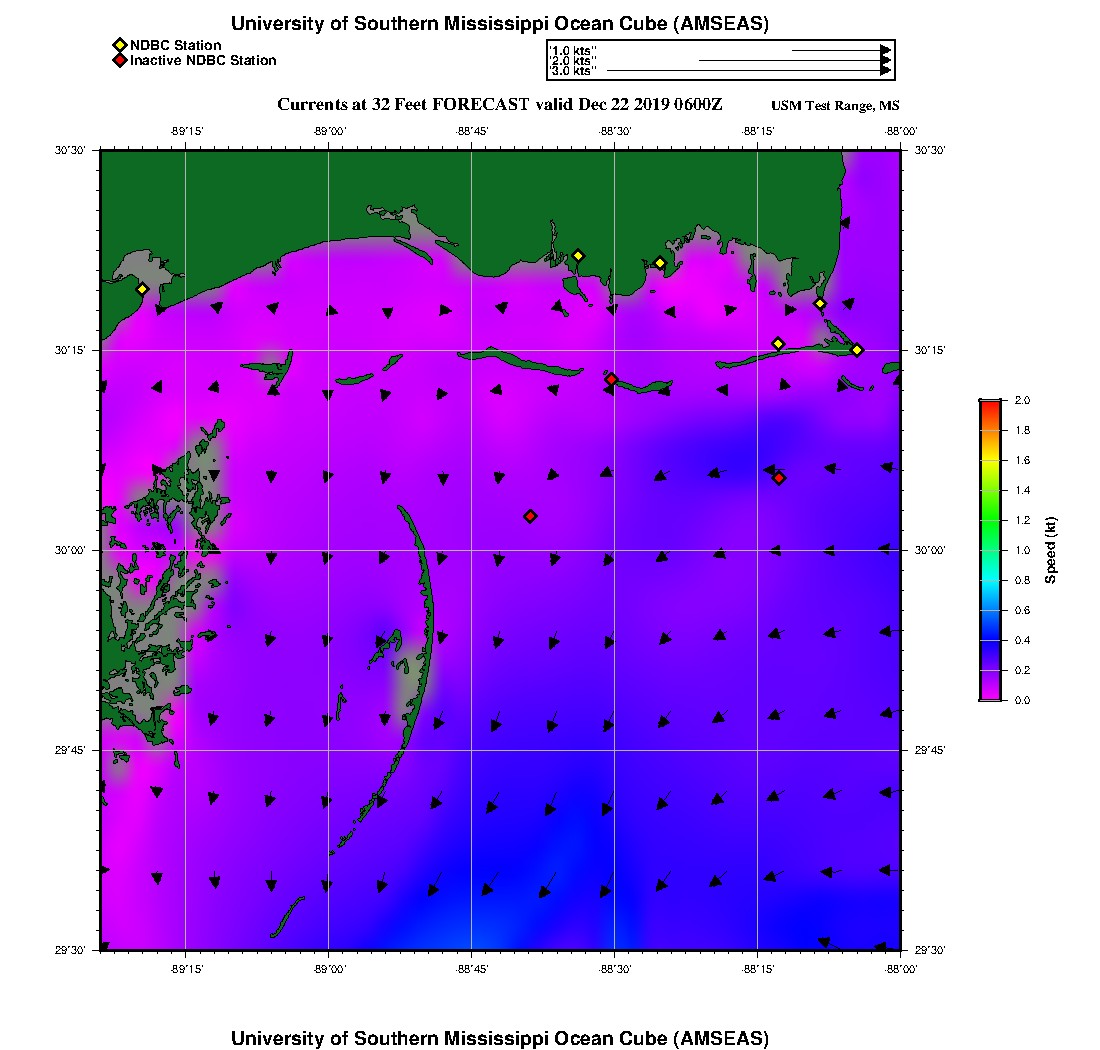The image size is (1100, 1050).
Task: Click the 'USM Test Range, MS' label
Action: pos(835,106)
